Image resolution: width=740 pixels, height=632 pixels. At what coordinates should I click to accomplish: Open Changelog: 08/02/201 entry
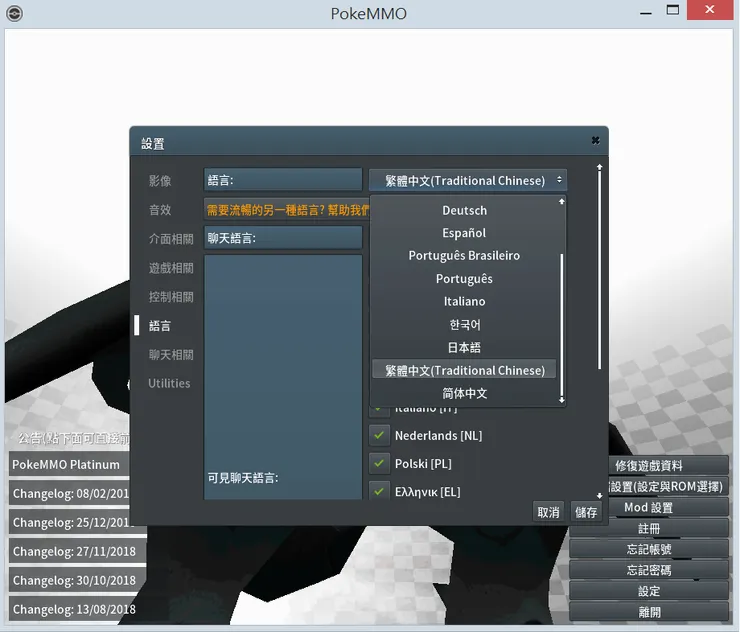click(x=69, y=494)
